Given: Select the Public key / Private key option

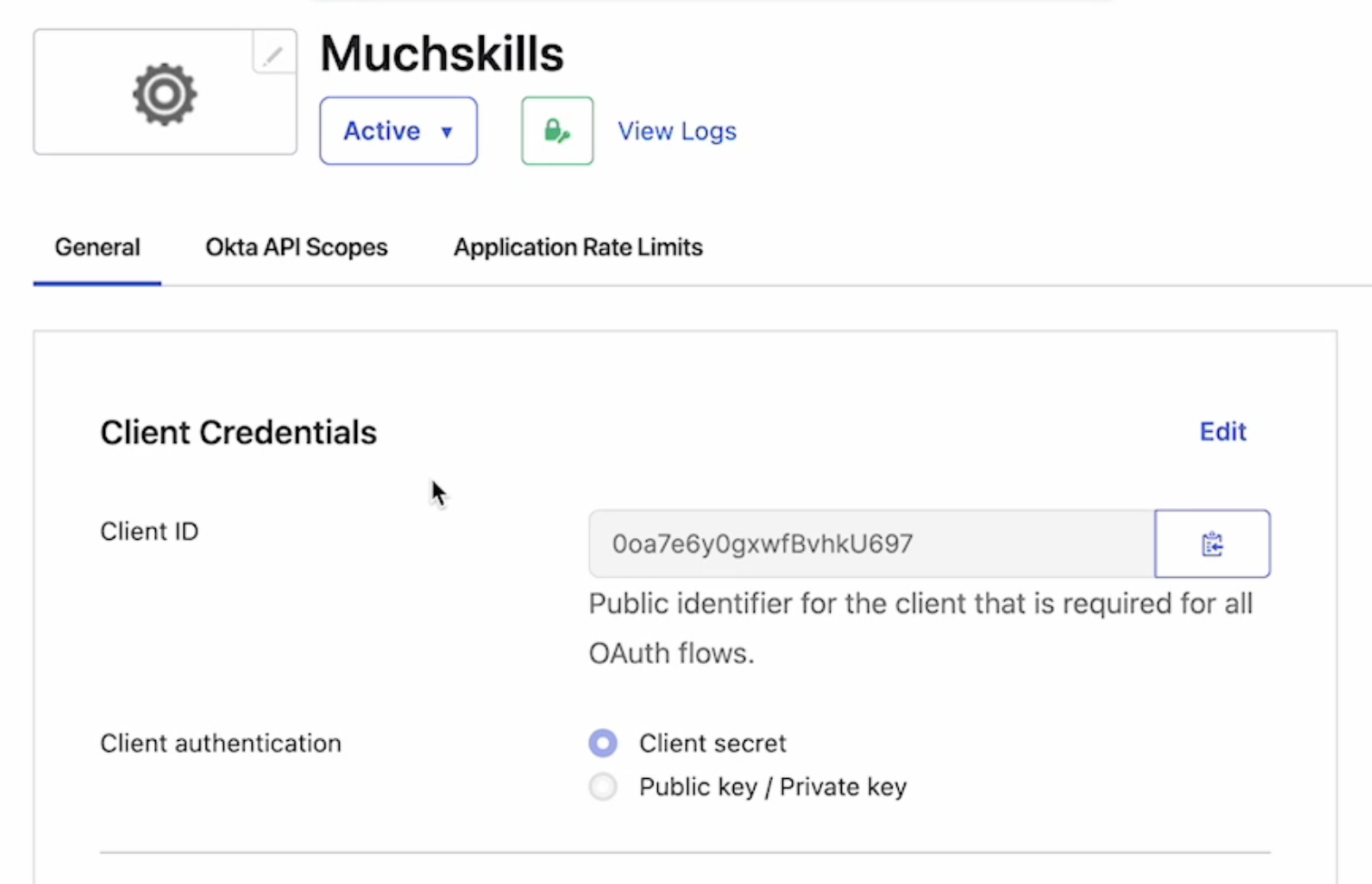Looking at the screenshot, I should pos(603,786).
